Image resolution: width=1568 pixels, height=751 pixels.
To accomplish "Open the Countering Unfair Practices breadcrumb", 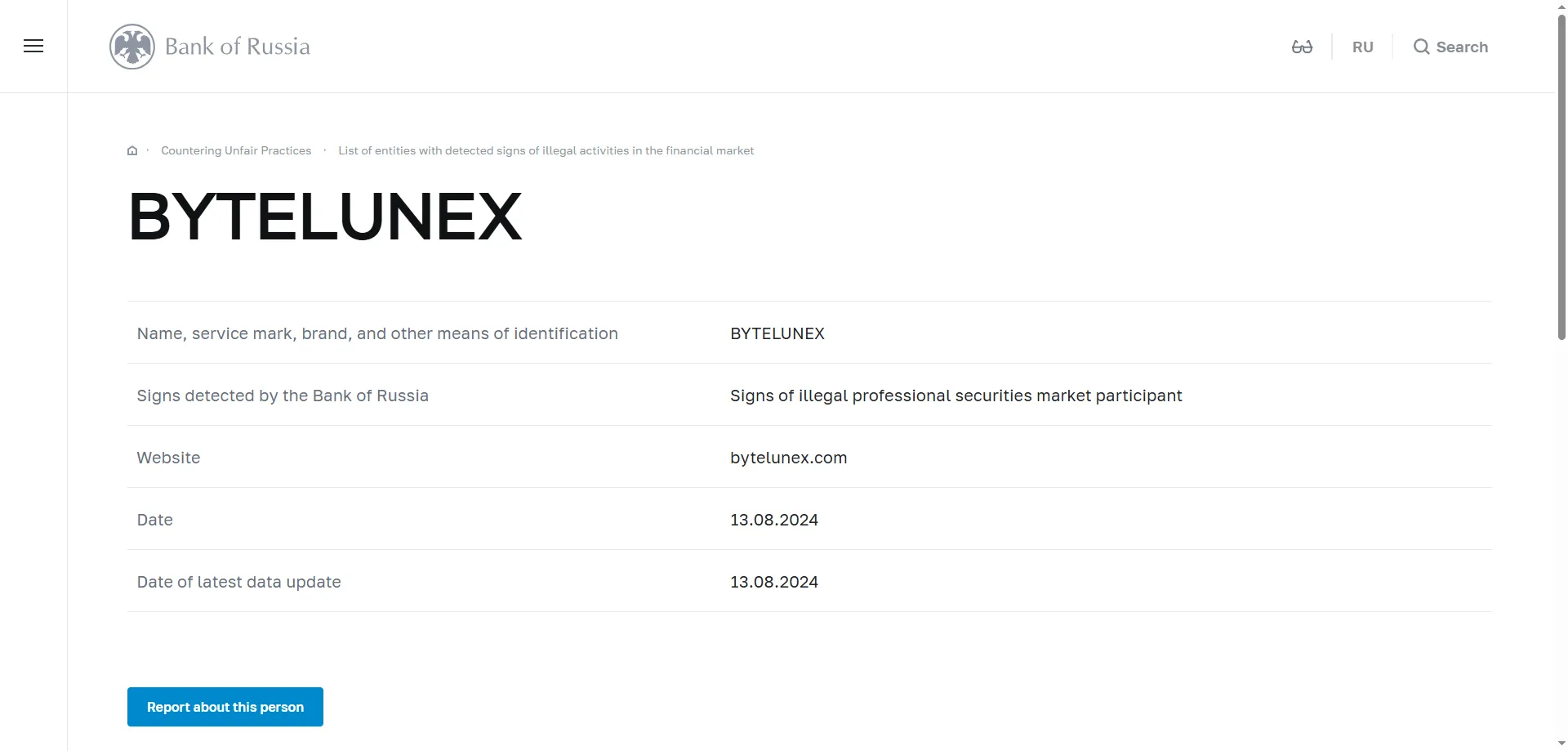I will coord(236,150).
